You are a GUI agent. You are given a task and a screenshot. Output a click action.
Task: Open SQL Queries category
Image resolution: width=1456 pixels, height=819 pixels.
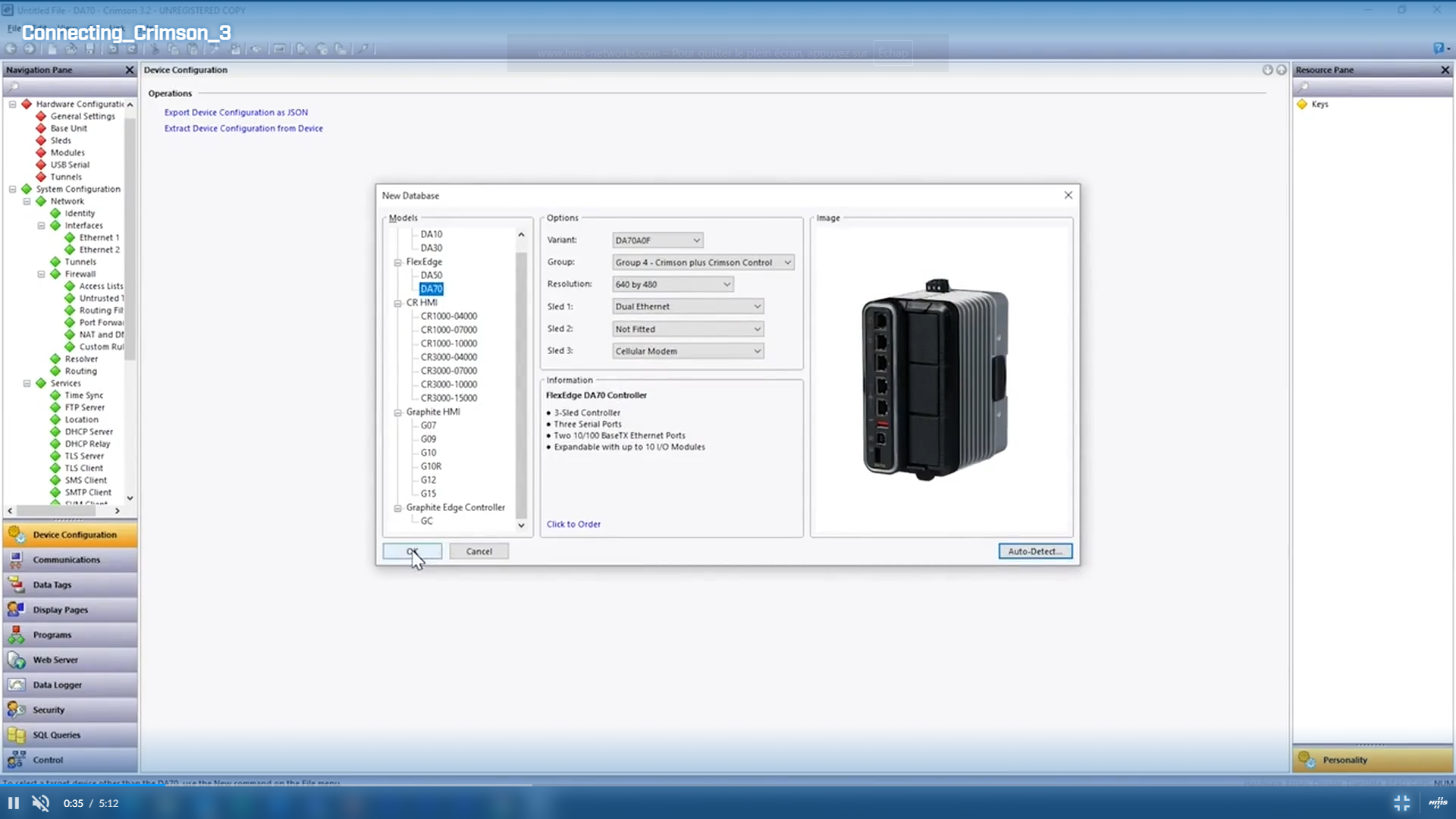pyautogui.click(x=70, y=735)
